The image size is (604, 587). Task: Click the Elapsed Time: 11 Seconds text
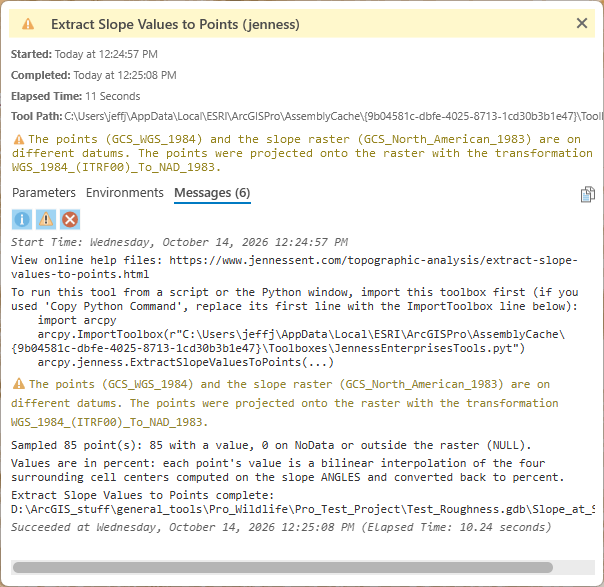[x=76, y=96]
